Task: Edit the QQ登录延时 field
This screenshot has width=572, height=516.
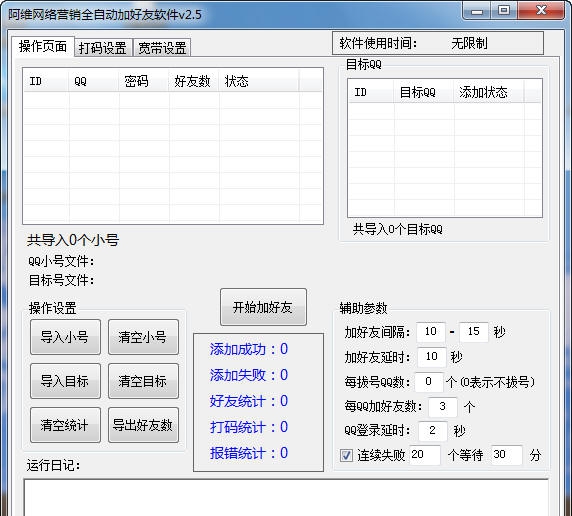Action: pyautogui.click(x=433, y=431)
